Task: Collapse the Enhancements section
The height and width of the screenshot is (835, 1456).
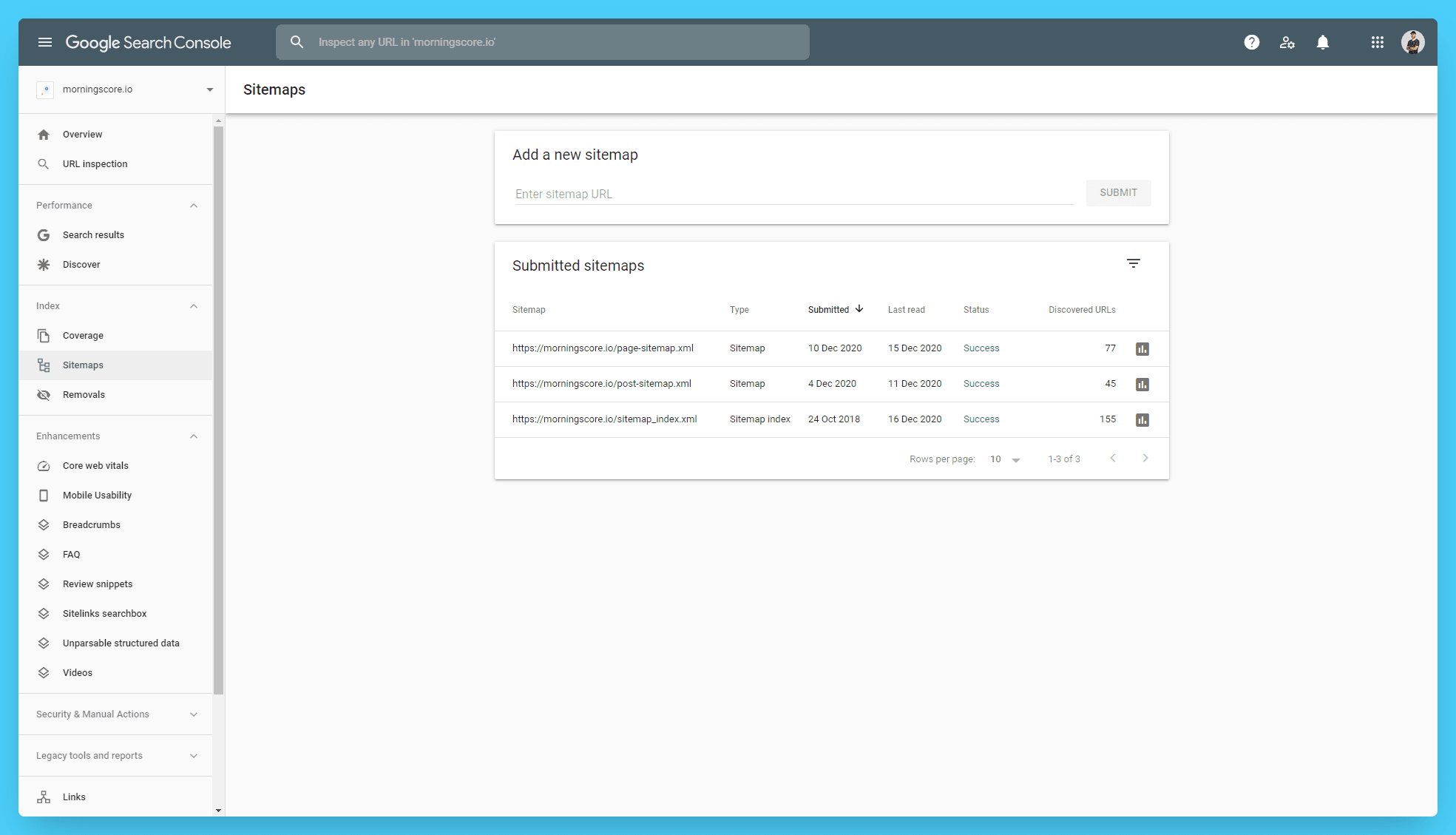Action: [x=194, y=436]
